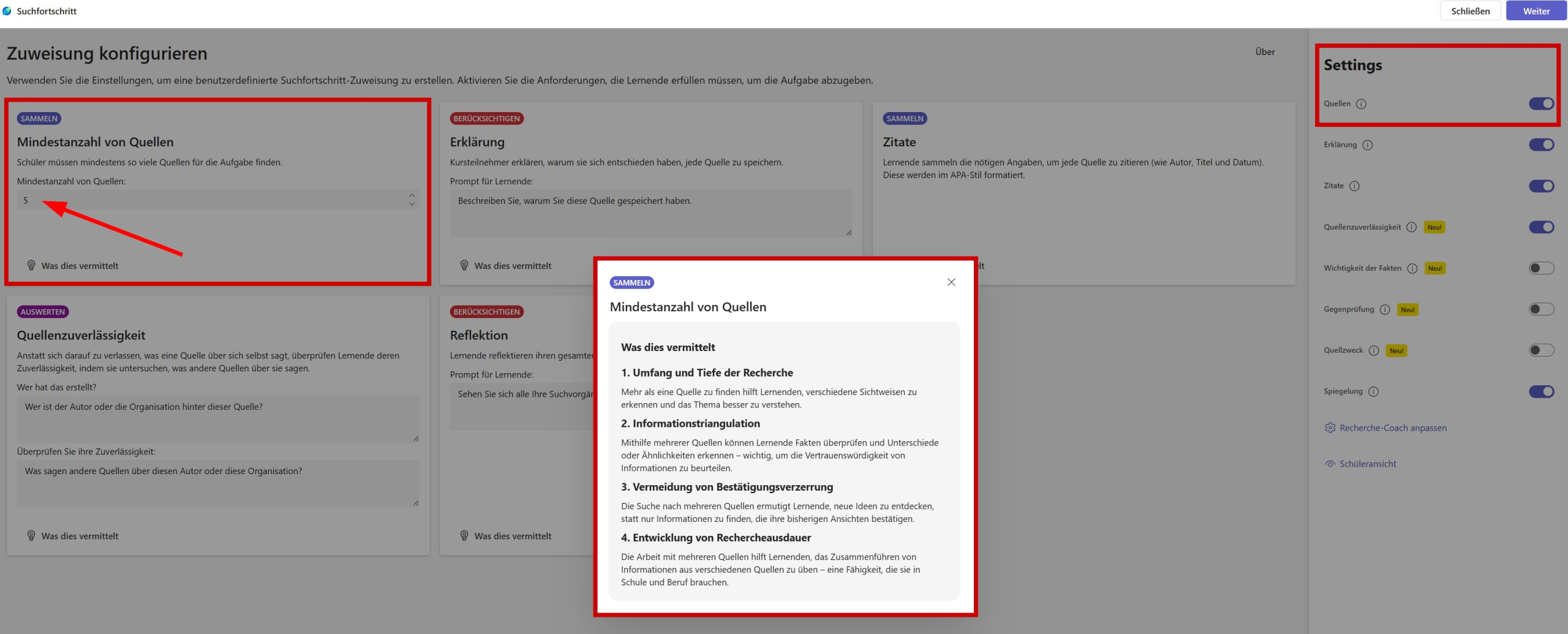The height and width of the screenshot is (634, 1568).
Task: Click the info icon beside Gegenprüfung
Action: (1384, 309)
